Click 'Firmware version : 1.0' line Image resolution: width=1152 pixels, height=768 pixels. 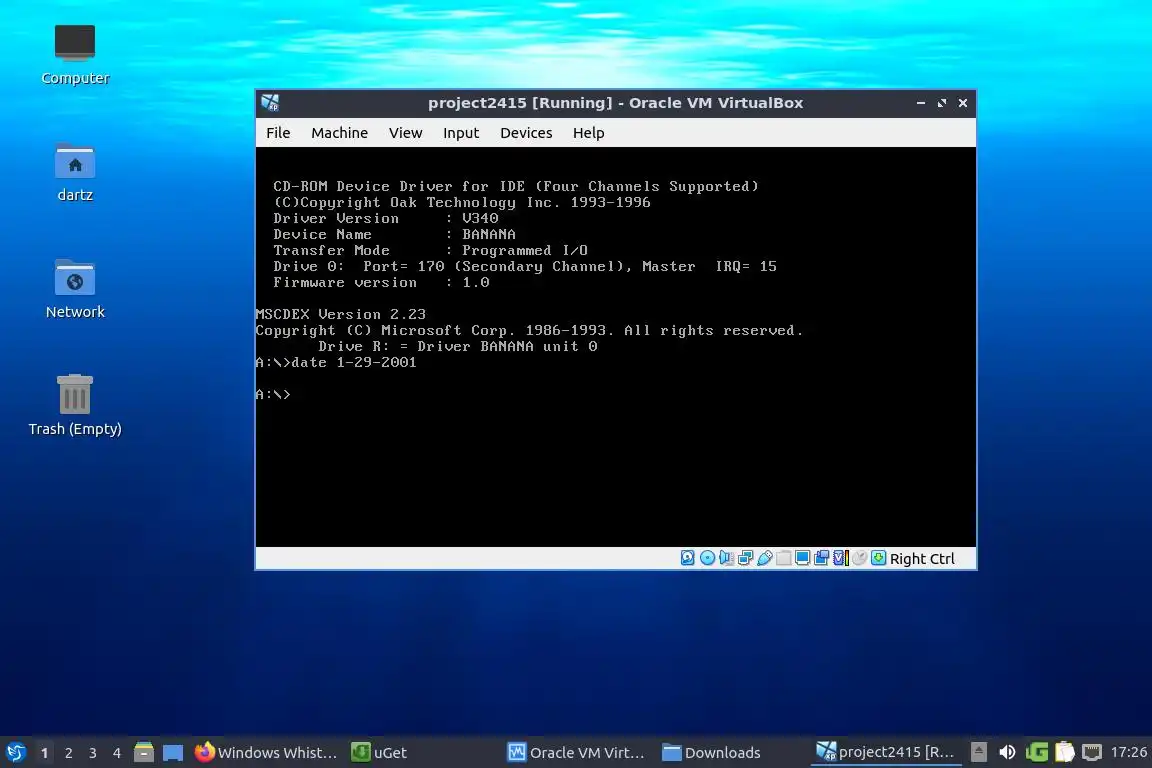click(x=381, y=282)
